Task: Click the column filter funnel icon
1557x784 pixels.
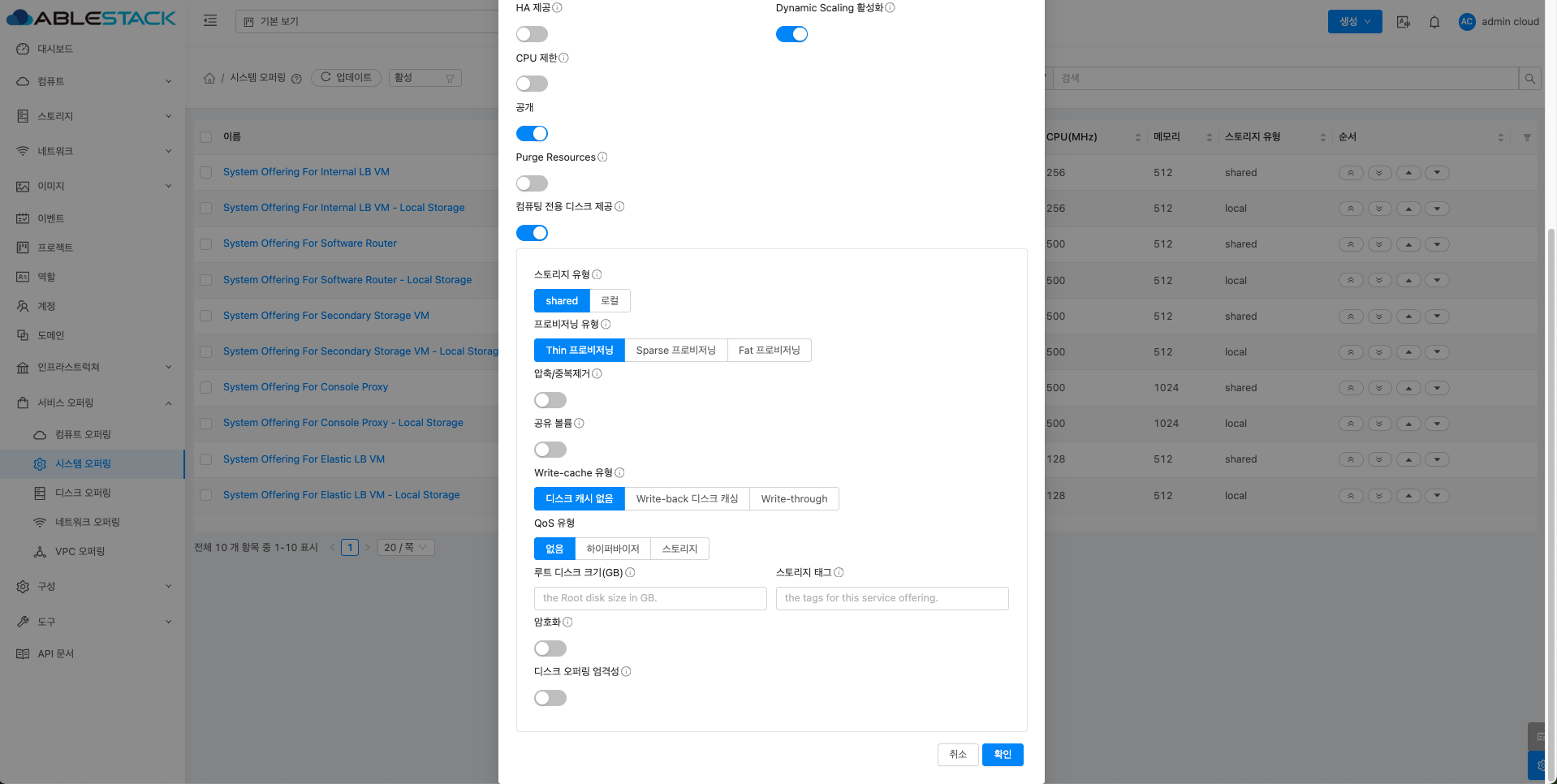Action: 1526,137
